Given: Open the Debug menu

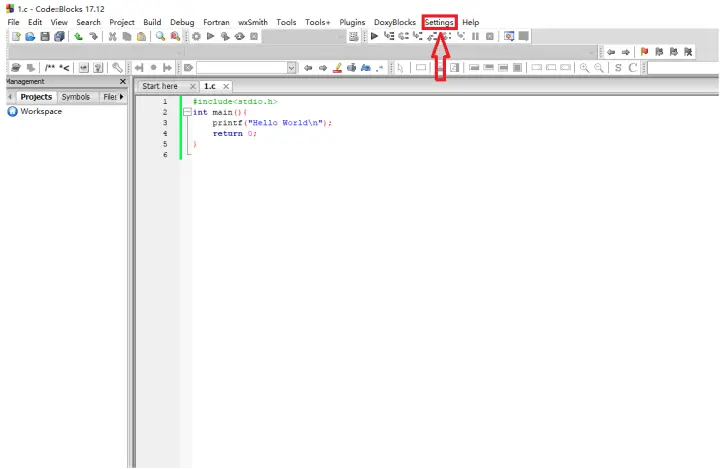Looking at the screenshot, I should [182, 22].
